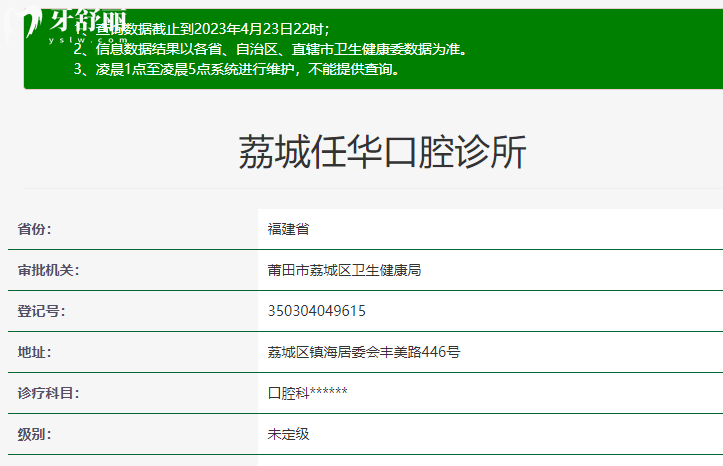Click the 诊疗科目 label
The width and height of the screenshot is (723, 466).
48,393
